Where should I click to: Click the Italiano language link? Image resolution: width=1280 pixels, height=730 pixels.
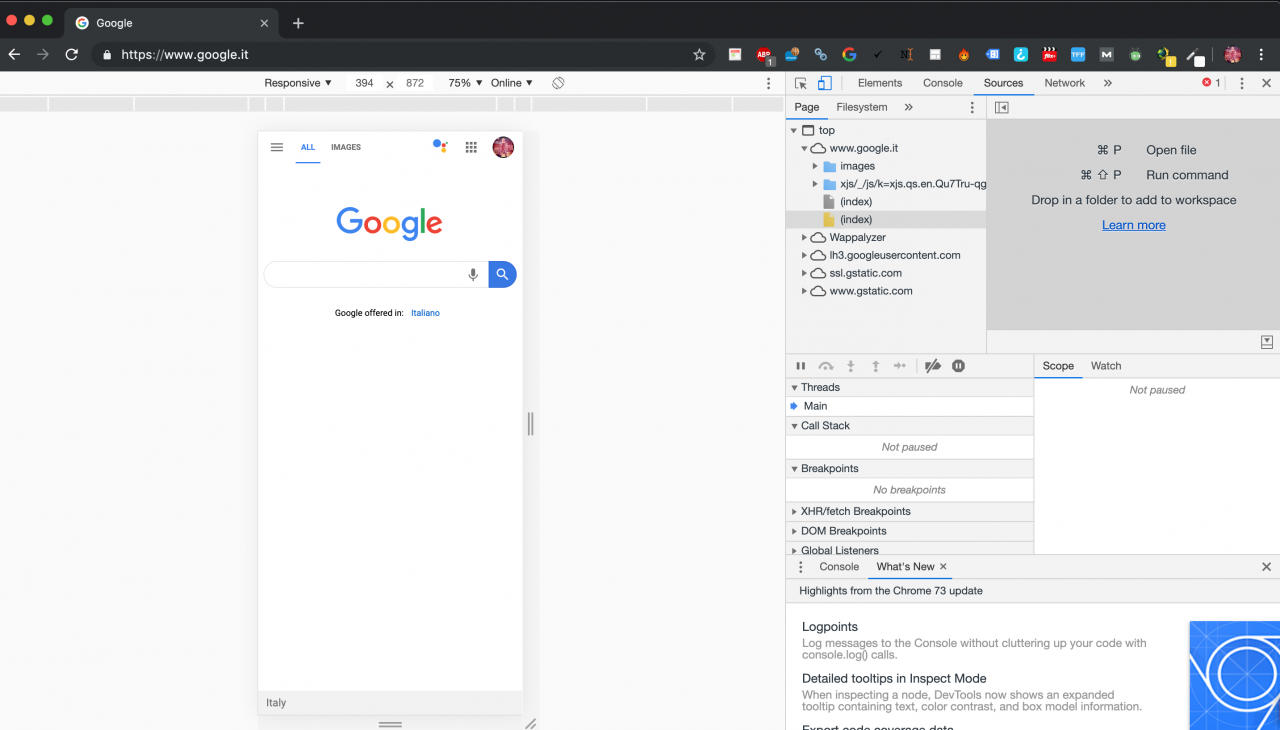tap(425, 313)
